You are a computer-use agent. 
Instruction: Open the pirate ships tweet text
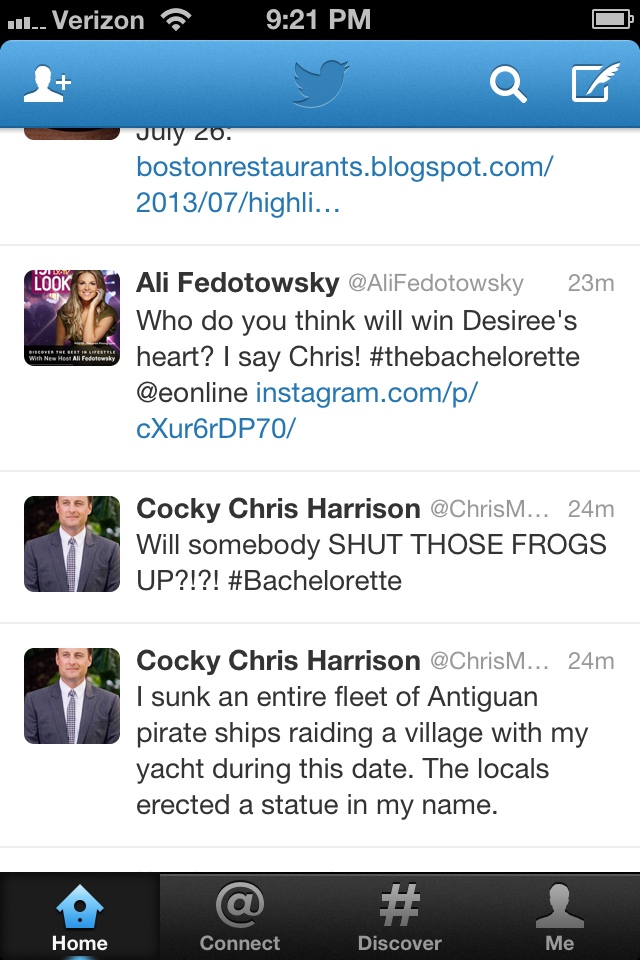point(360,751)
